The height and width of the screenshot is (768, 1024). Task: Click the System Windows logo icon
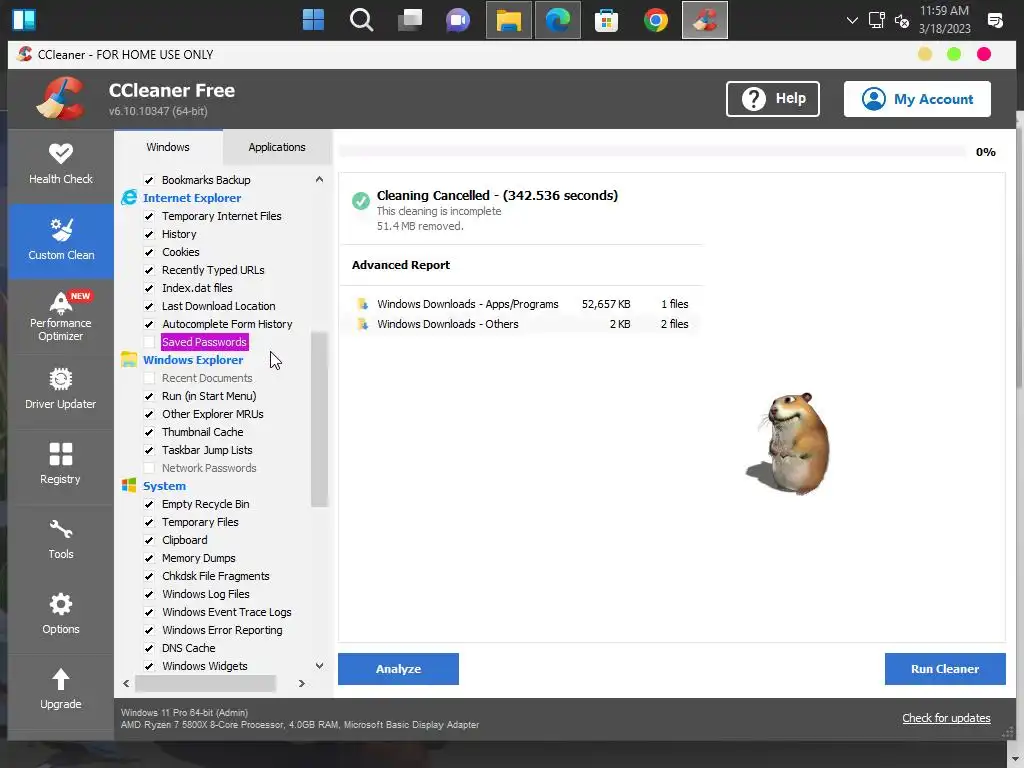(x=129, y=485)
